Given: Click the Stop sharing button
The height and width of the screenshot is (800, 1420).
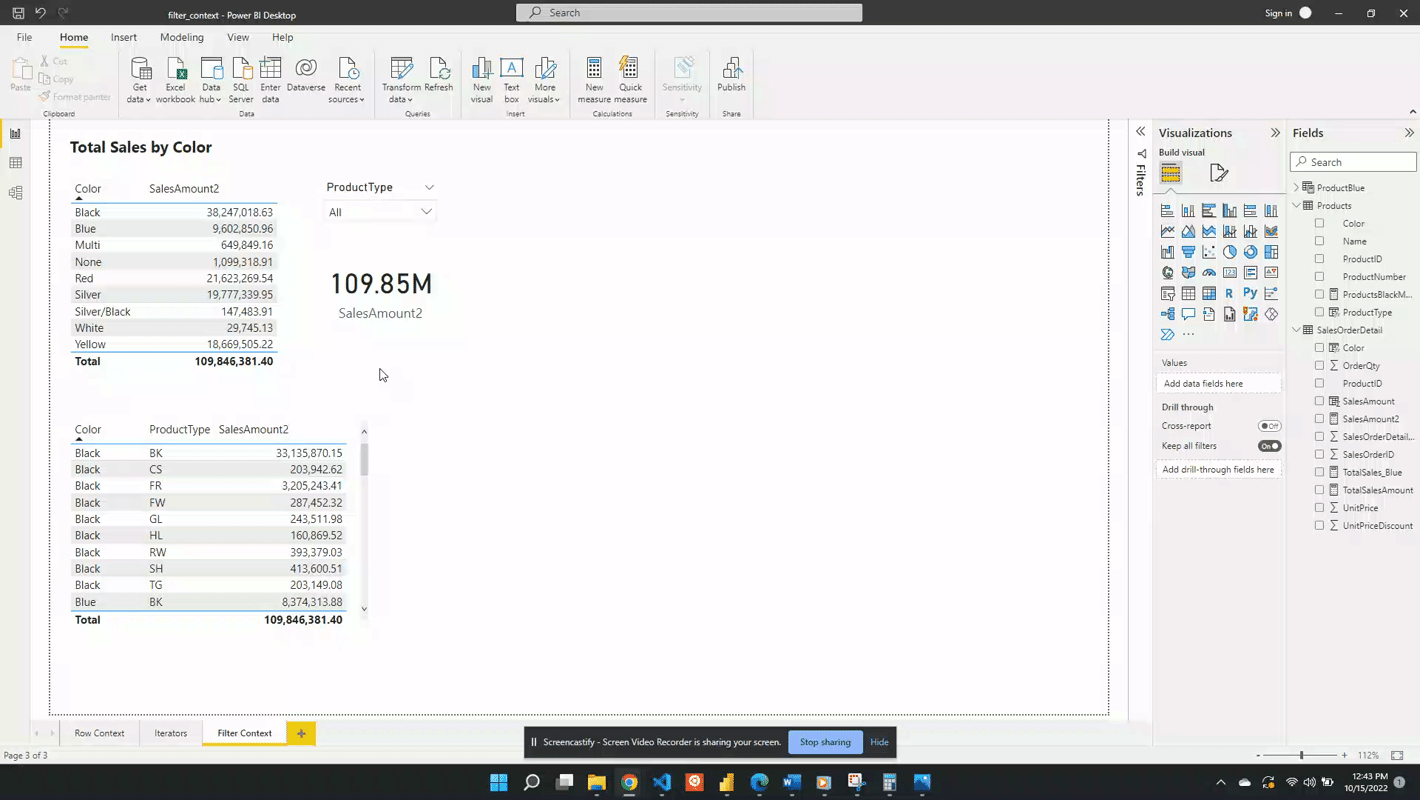Looking at the screenshot, I should tap(825, 742).
